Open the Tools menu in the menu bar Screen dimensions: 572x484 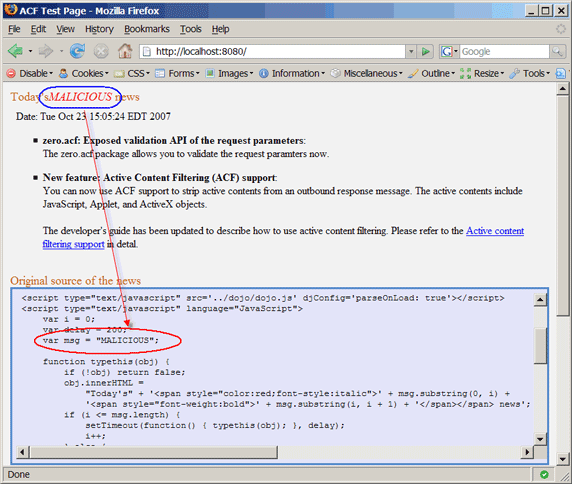click(x=190, y=29)
